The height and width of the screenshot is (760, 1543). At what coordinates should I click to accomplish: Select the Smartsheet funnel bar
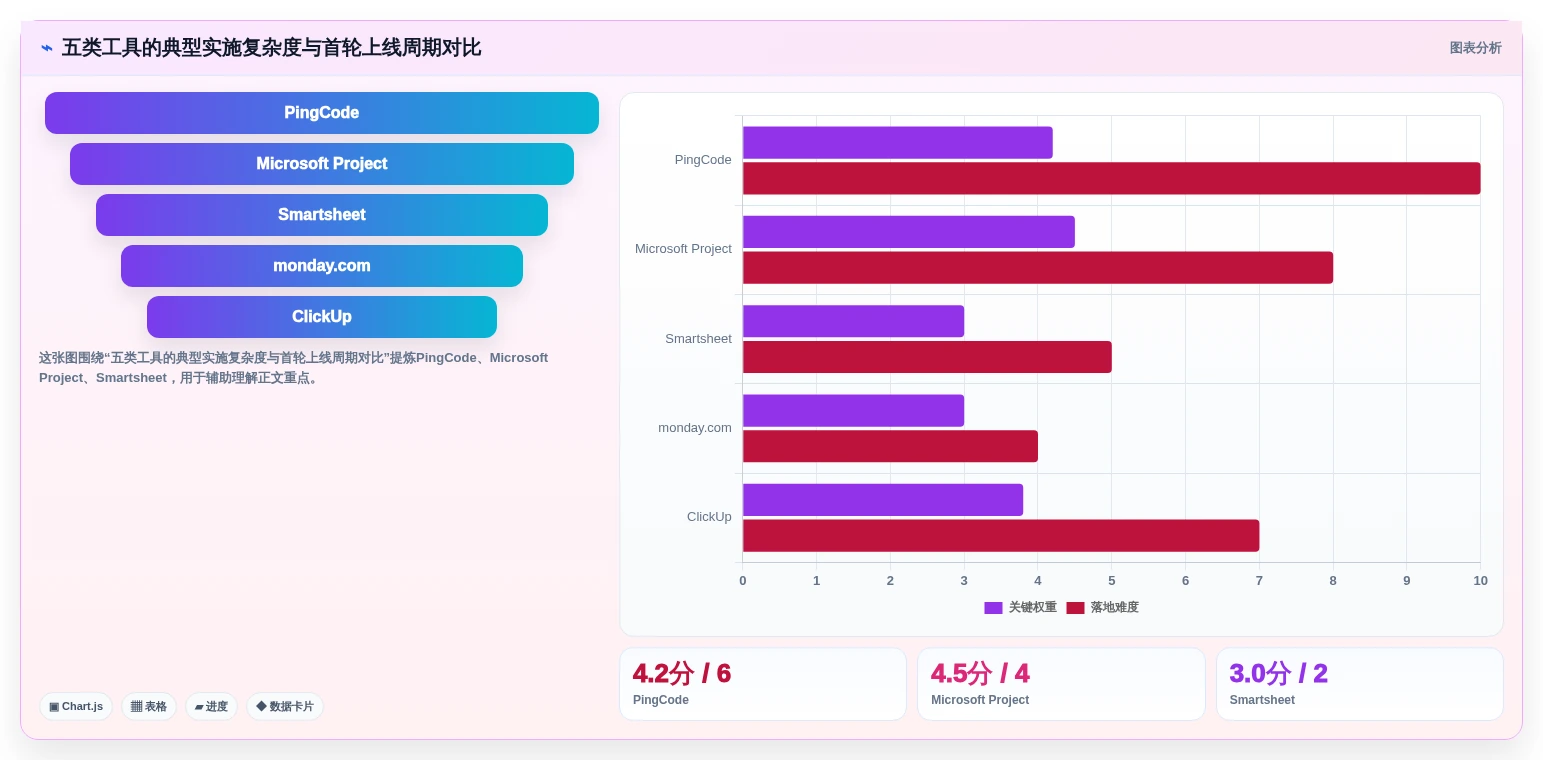click(322, 215)
